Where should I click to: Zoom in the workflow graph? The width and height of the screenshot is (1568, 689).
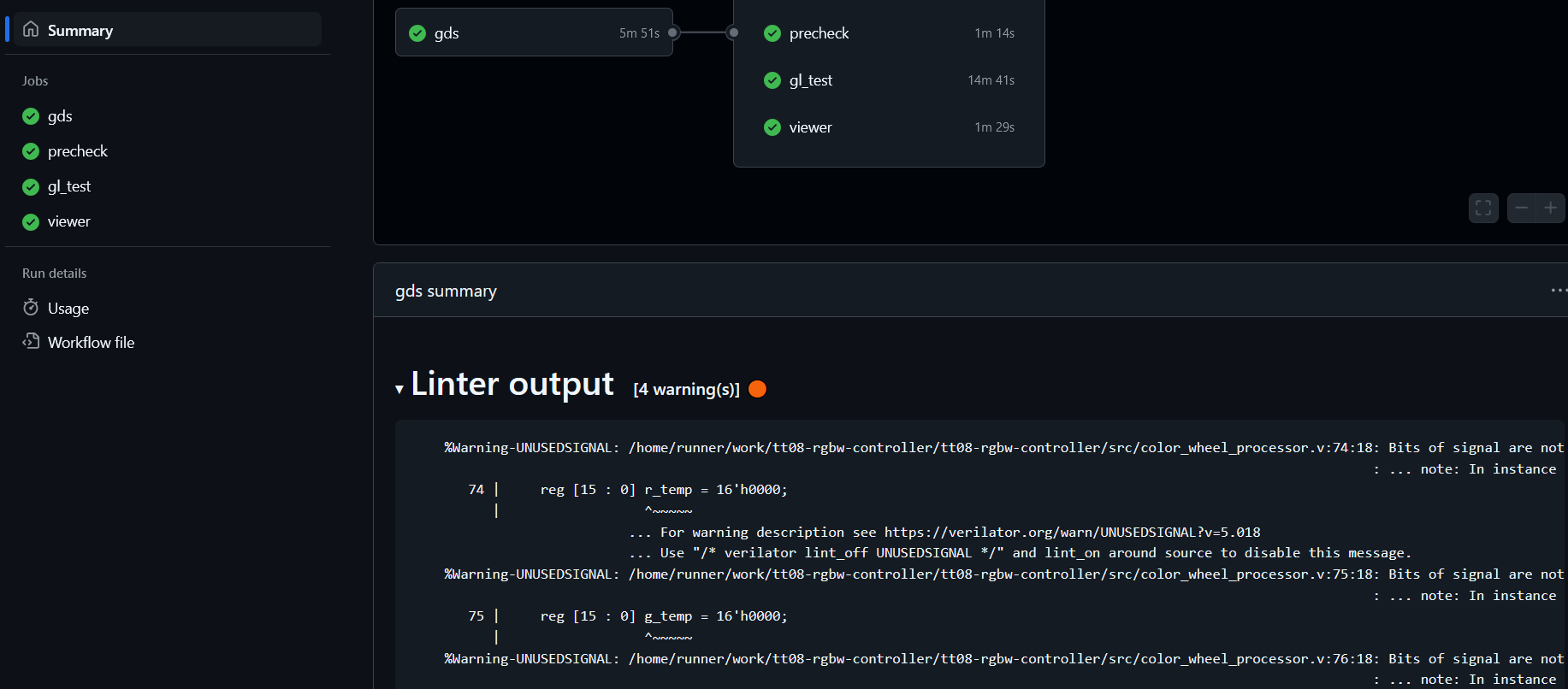[1550, 208]
